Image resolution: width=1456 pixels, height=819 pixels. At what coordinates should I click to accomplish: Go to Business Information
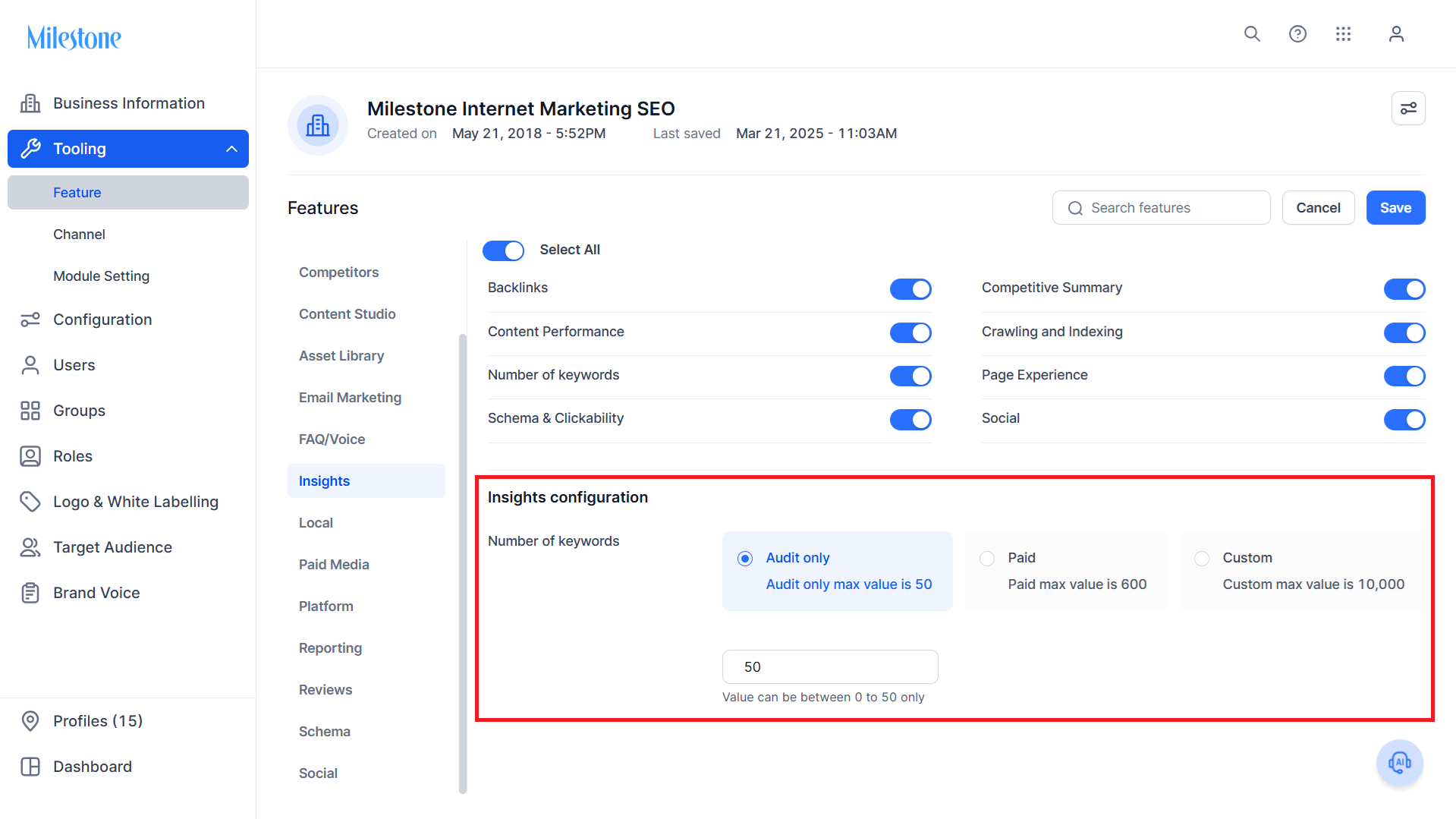click(x=128, y=103)
